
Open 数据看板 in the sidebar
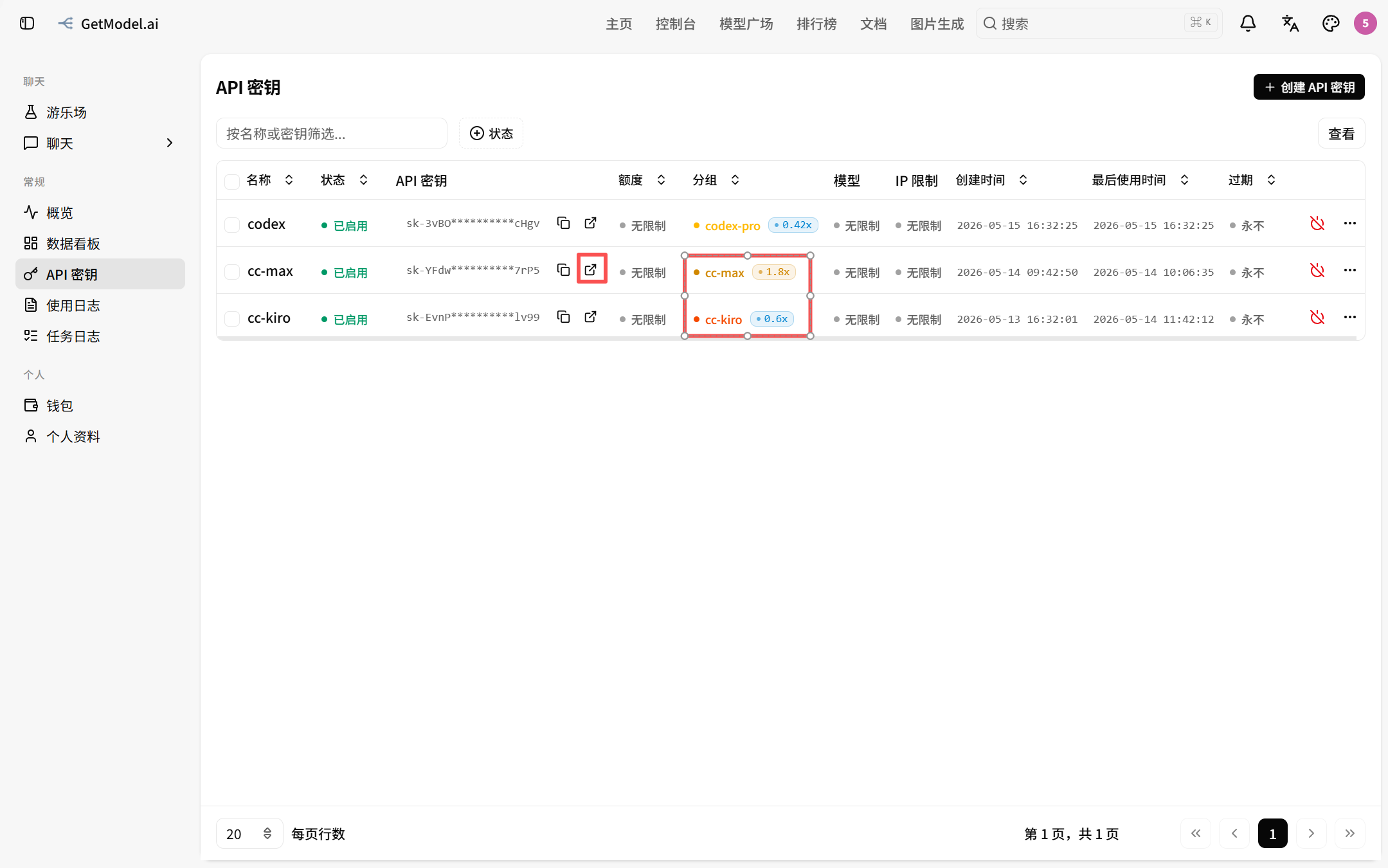(100, 244)
